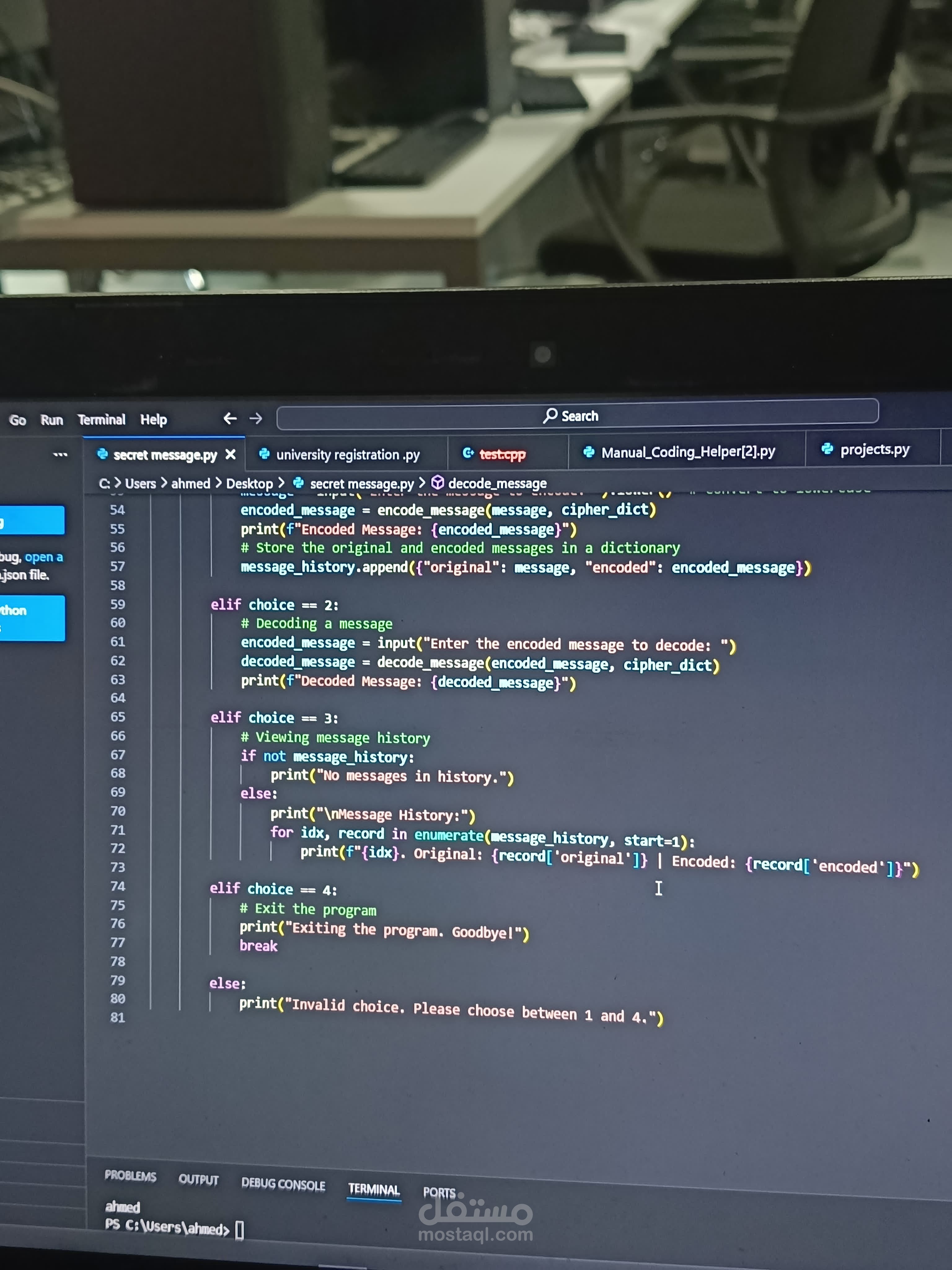Click the back navigation arrow
952x1270 pixels.
pyautogui.click(x=230, y=419)
